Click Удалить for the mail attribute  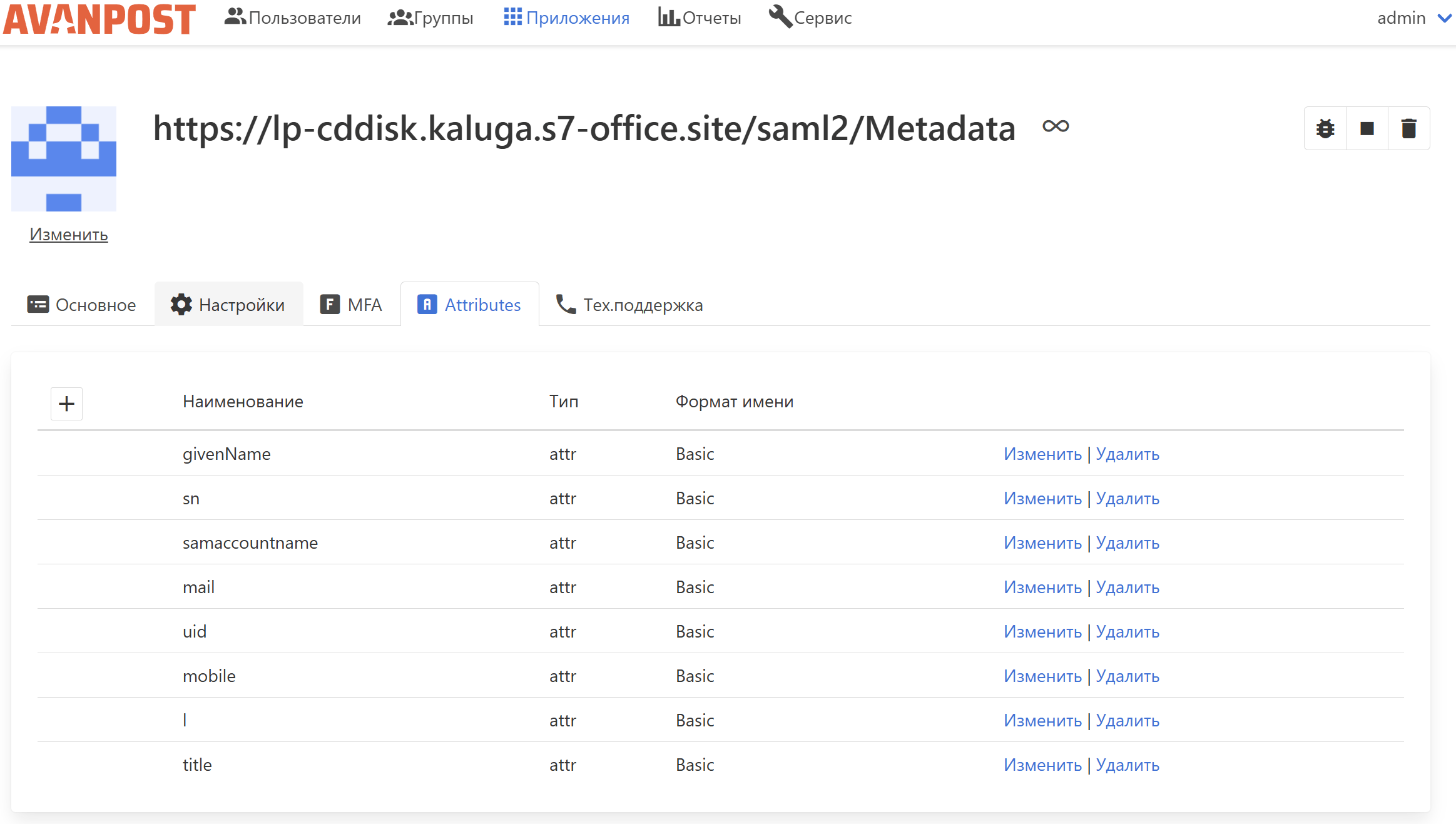[1128, 587]
